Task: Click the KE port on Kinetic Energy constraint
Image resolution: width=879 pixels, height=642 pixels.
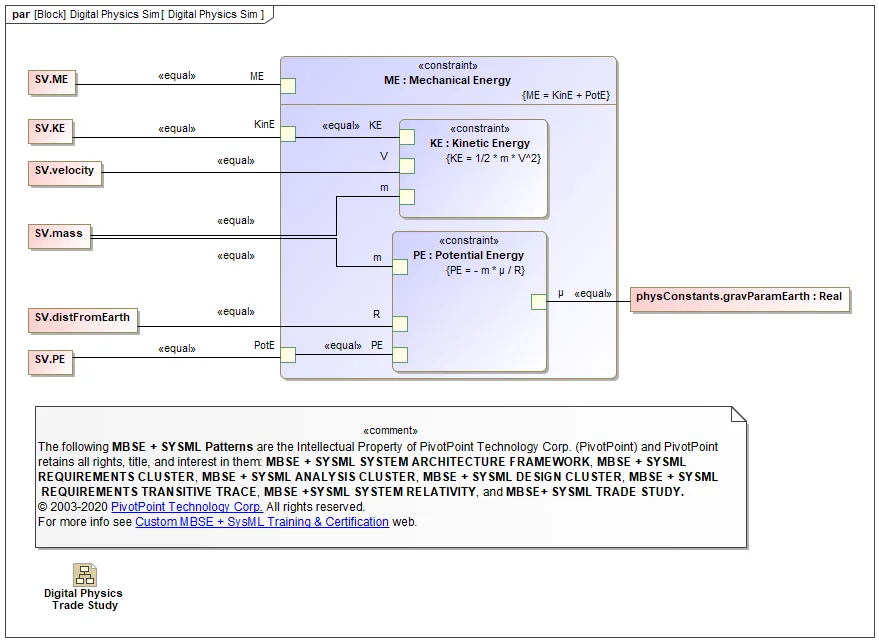Action: click(x=407, y=137)
